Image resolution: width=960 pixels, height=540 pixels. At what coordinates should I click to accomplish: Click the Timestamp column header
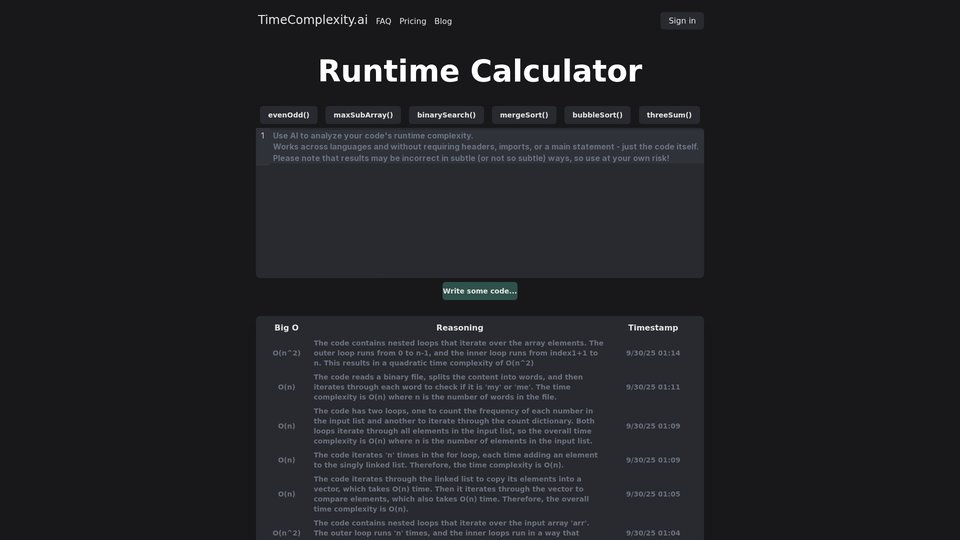click(x=652, y=328)
